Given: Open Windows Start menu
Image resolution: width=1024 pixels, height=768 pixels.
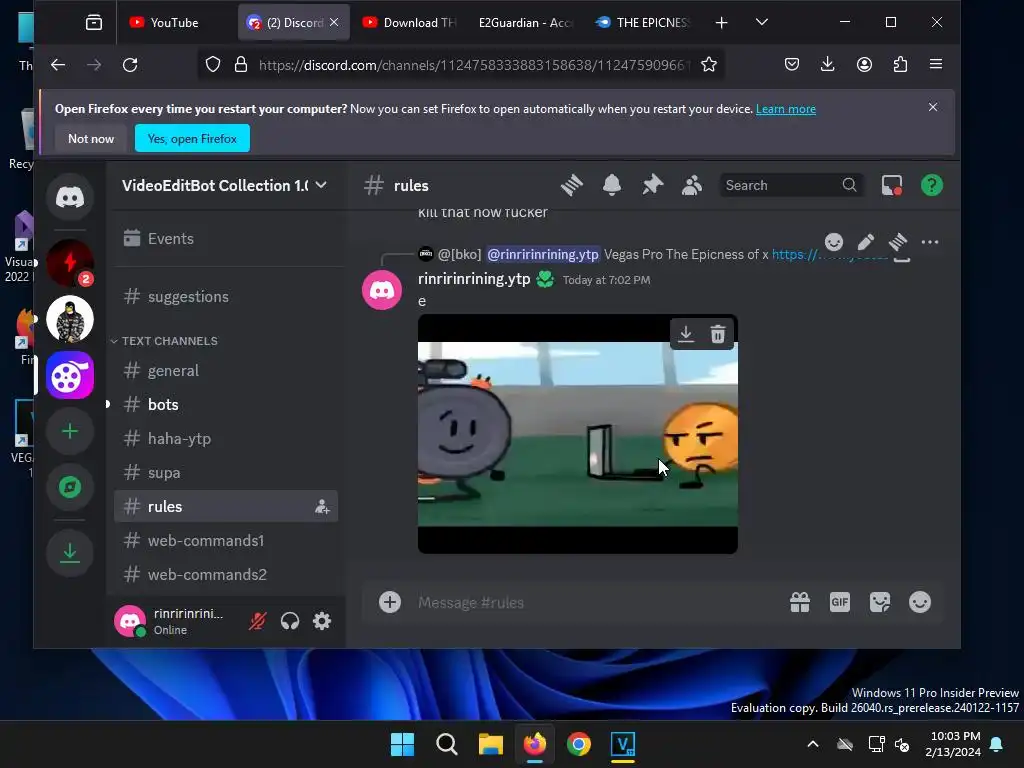Looking at the screenshot, I should 402,744.
